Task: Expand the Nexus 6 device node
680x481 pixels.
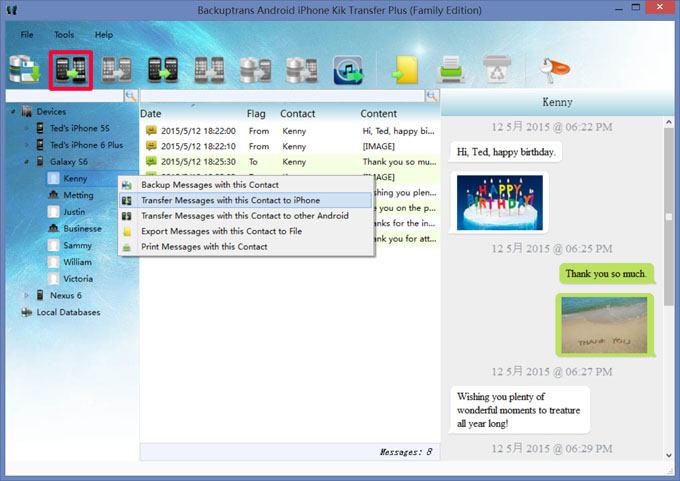Action: click(27, 296)
